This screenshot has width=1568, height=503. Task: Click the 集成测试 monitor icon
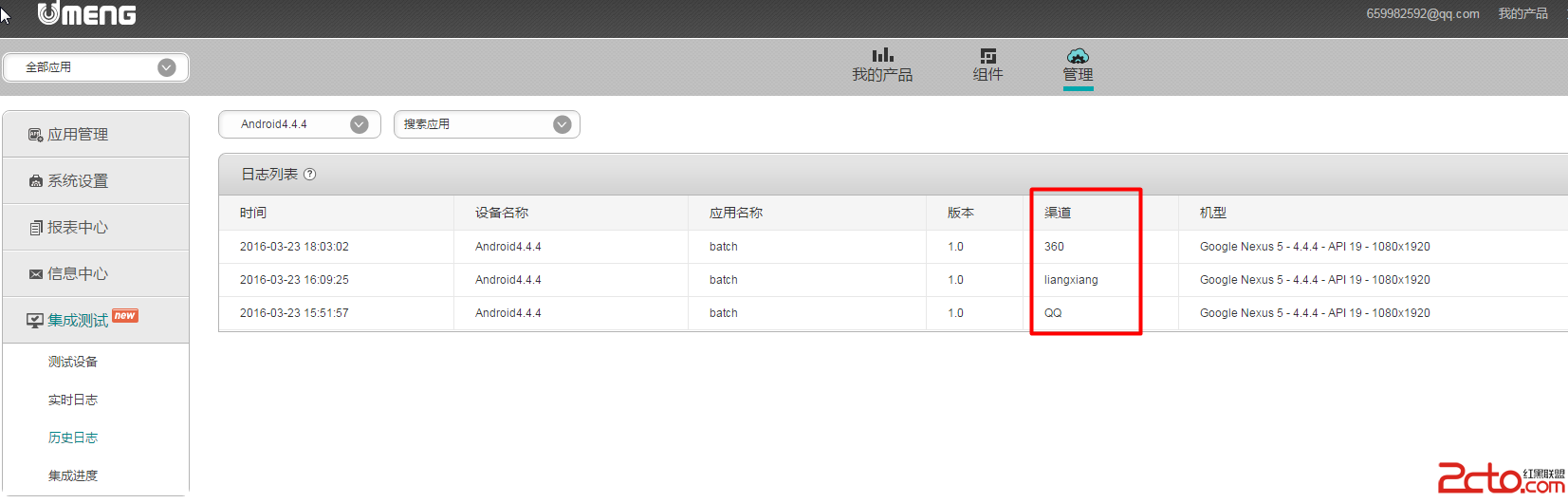[x=35, y=321]
